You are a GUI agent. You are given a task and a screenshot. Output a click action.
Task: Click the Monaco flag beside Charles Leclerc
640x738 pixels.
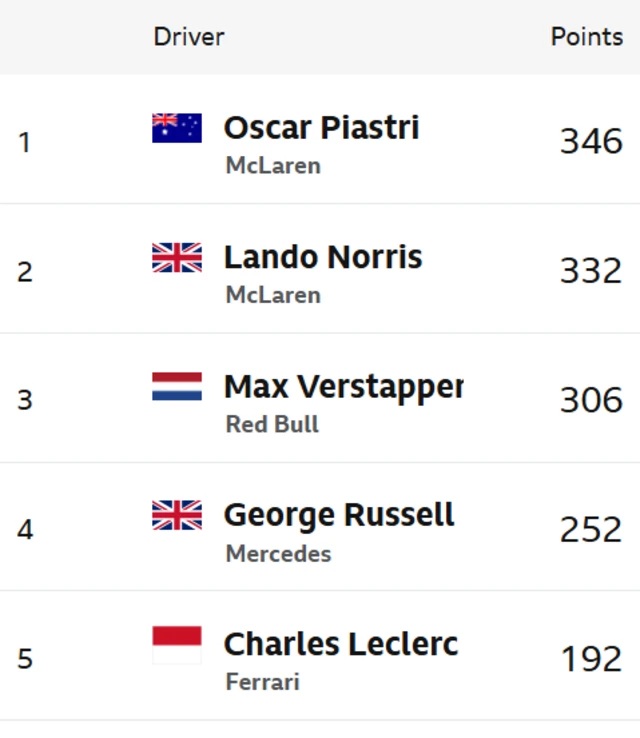coord(177,645)
